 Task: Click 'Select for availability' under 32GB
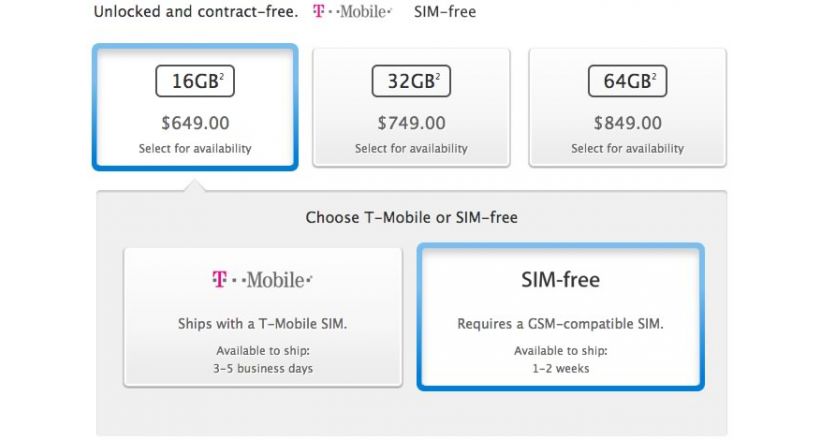[x=411, y=149]
